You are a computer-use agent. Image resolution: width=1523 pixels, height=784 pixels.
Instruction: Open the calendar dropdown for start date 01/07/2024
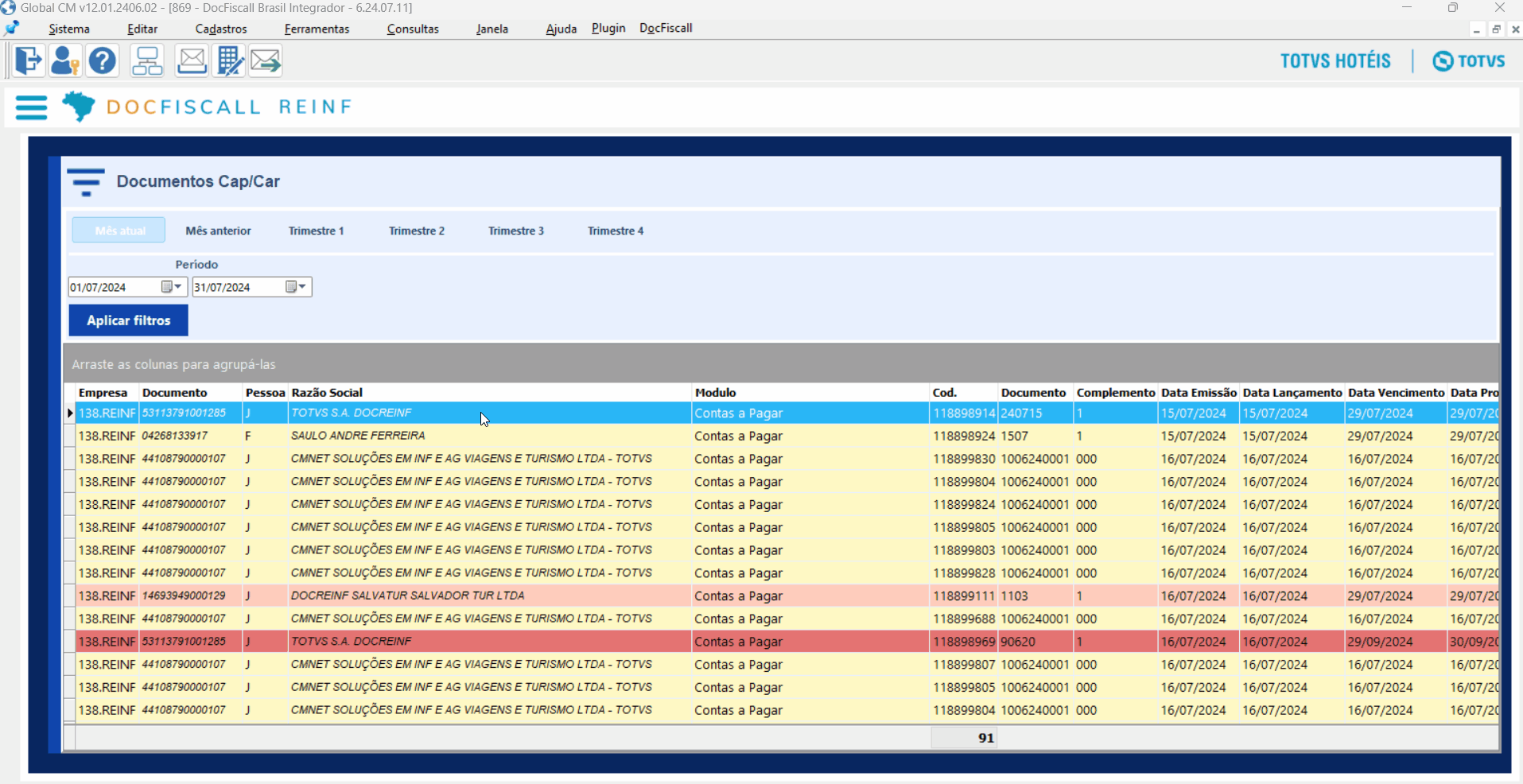click(x=172, y=287)
